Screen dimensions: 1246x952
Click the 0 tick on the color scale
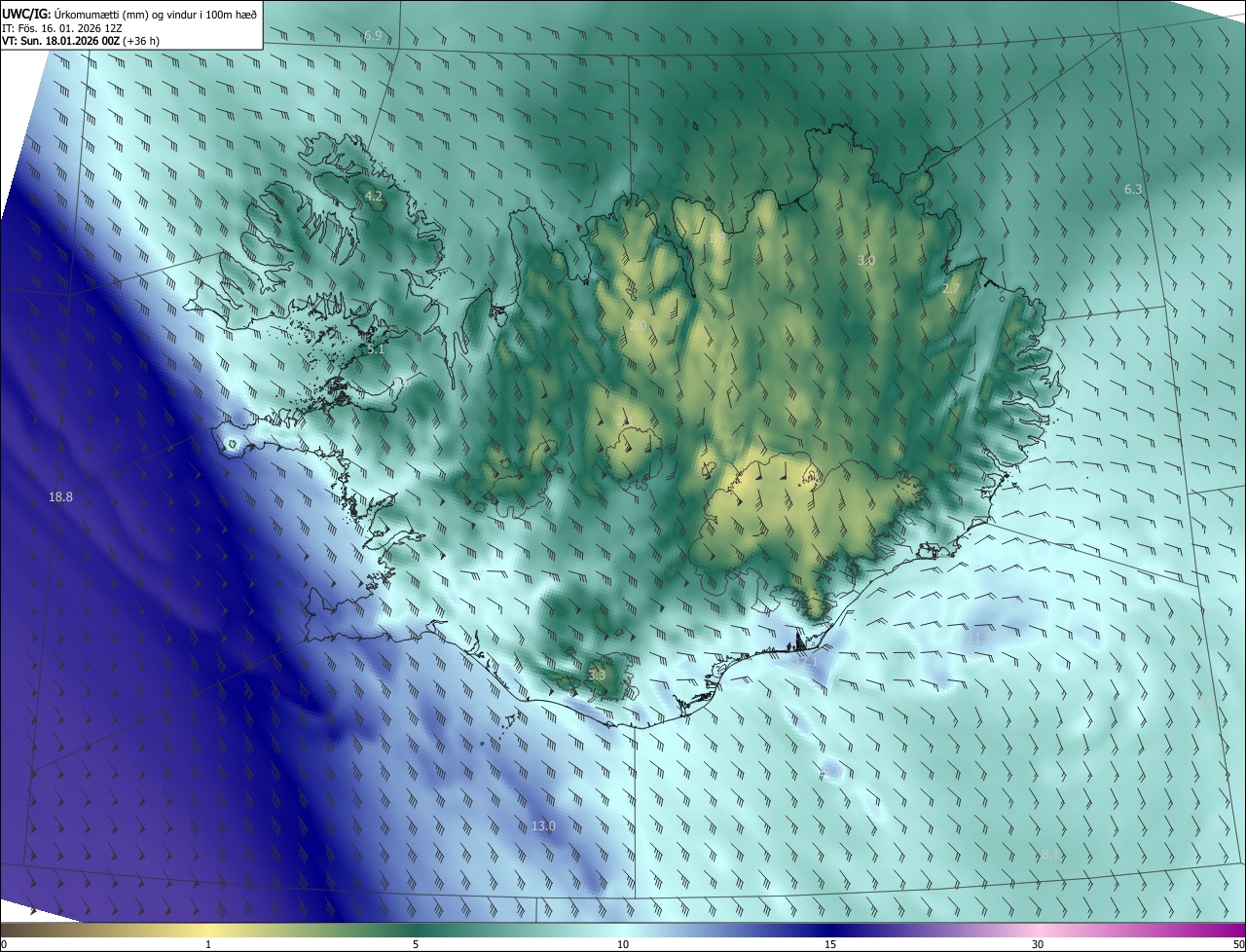4,944
